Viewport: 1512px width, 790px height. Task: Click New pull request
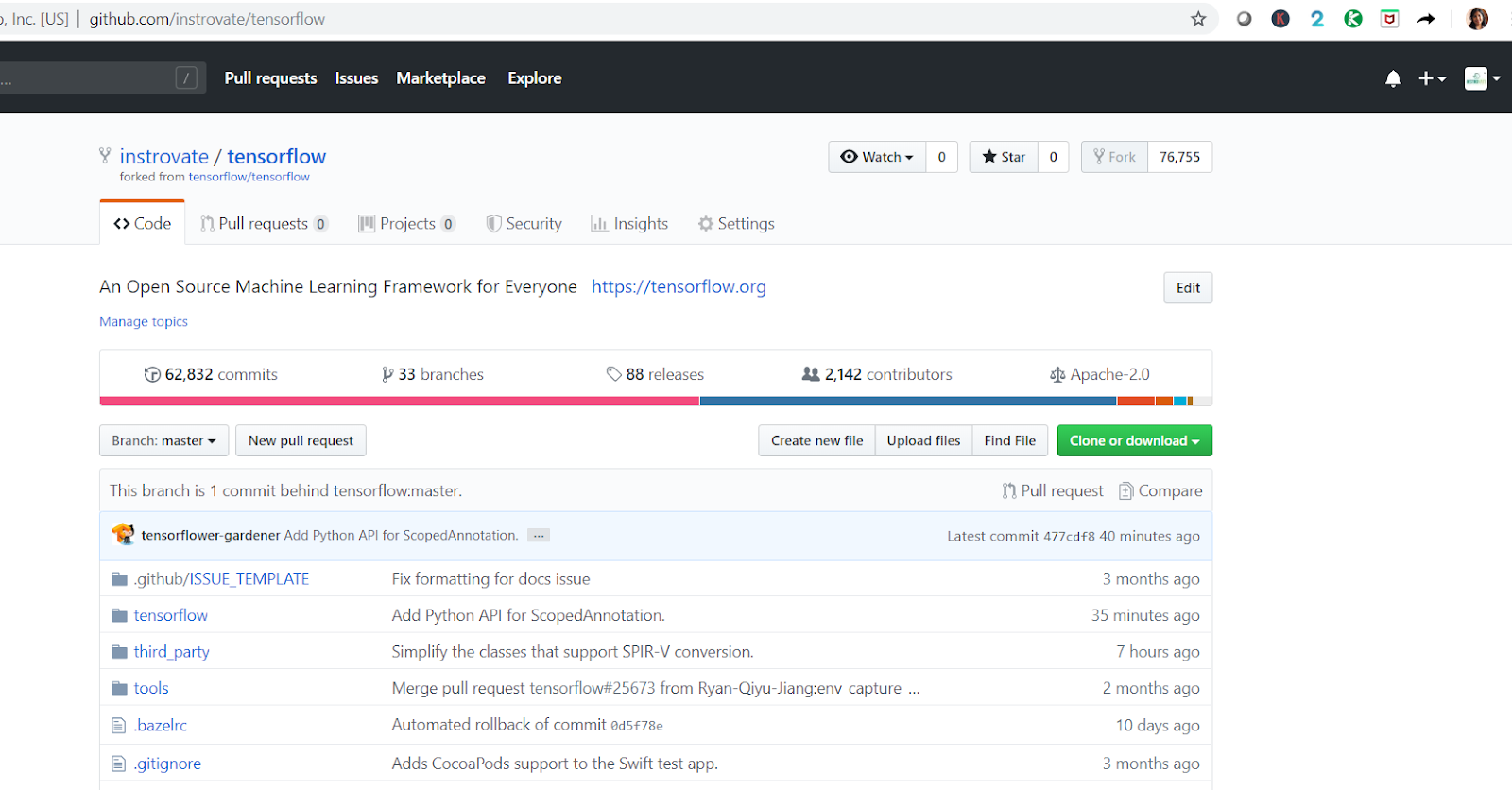(x=301, y=440)
